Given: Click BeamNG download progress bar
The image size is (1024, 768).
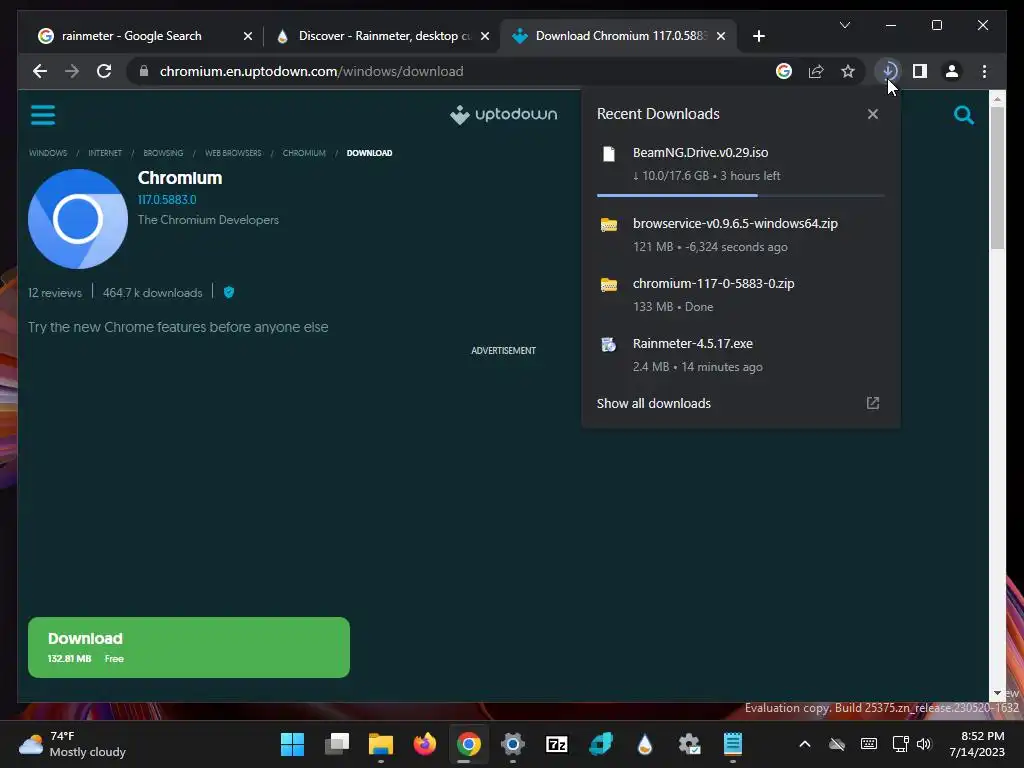Looking at the screenshot, I should (x=741, y=195).
